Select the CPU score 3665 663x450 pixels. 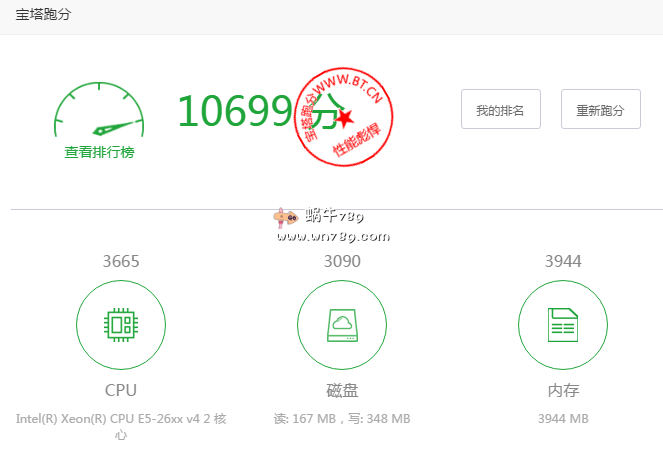(x=121, y=261)
